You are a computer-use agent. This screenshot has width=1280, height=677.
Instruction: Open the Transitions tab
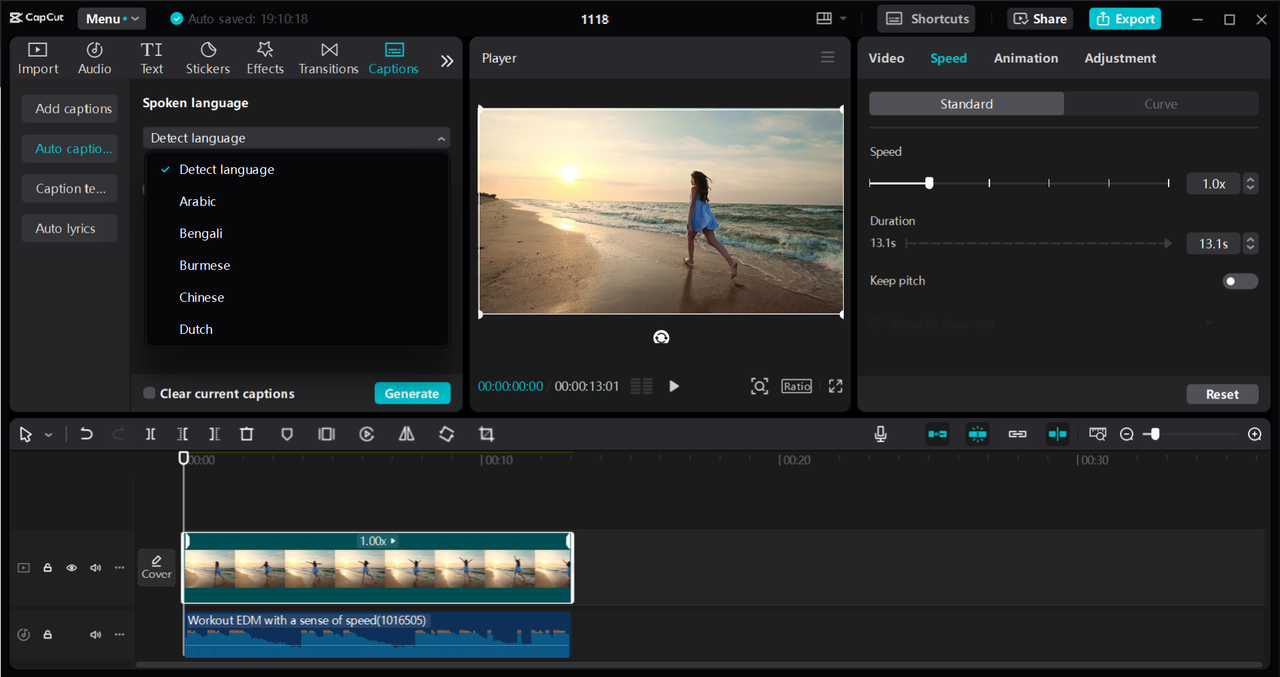click(x=328, y=58)
